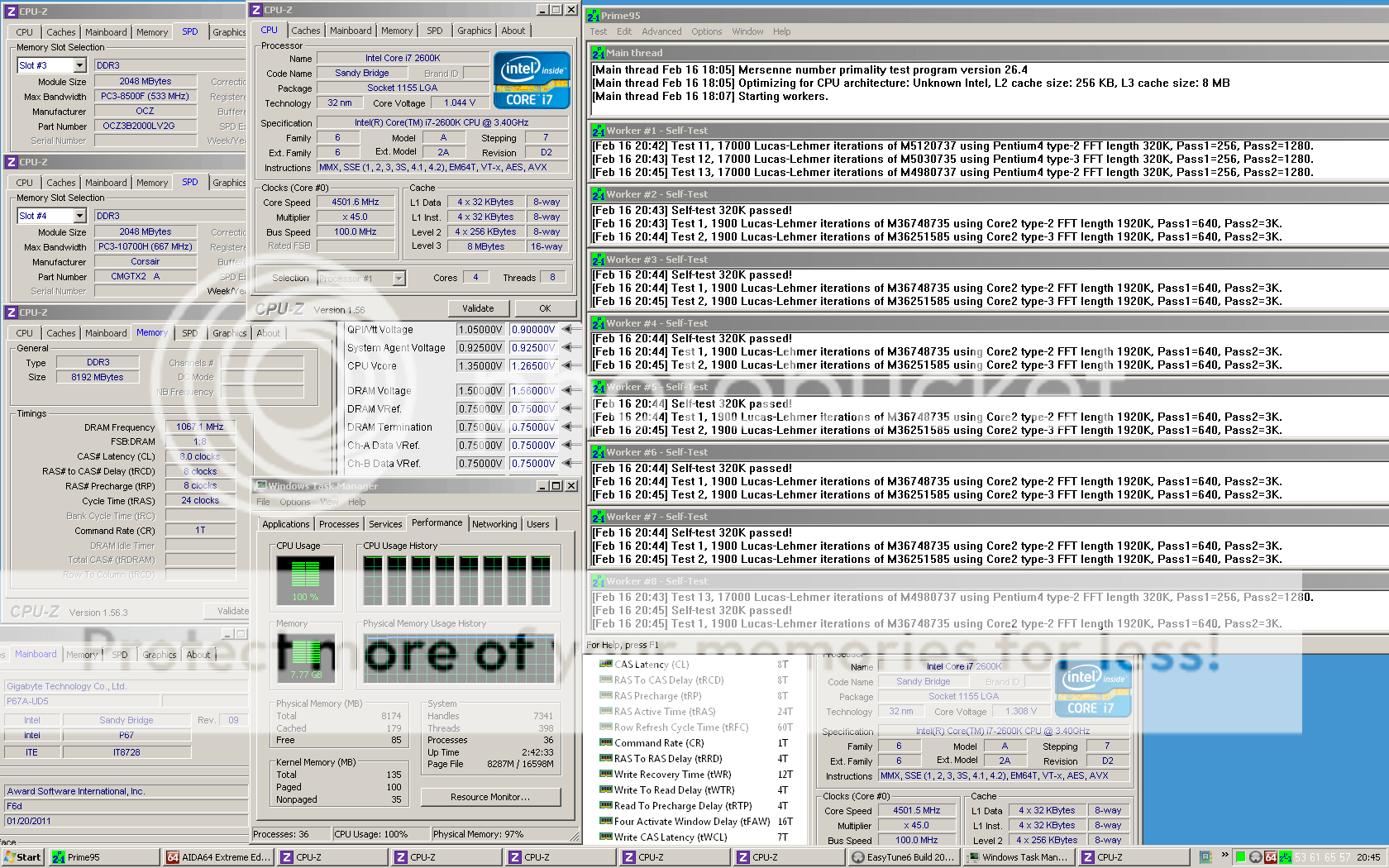The image size is (1389, 868).
Task: Click the Prime95 icon beside Worker #2 title
Action: pos(598,195)
